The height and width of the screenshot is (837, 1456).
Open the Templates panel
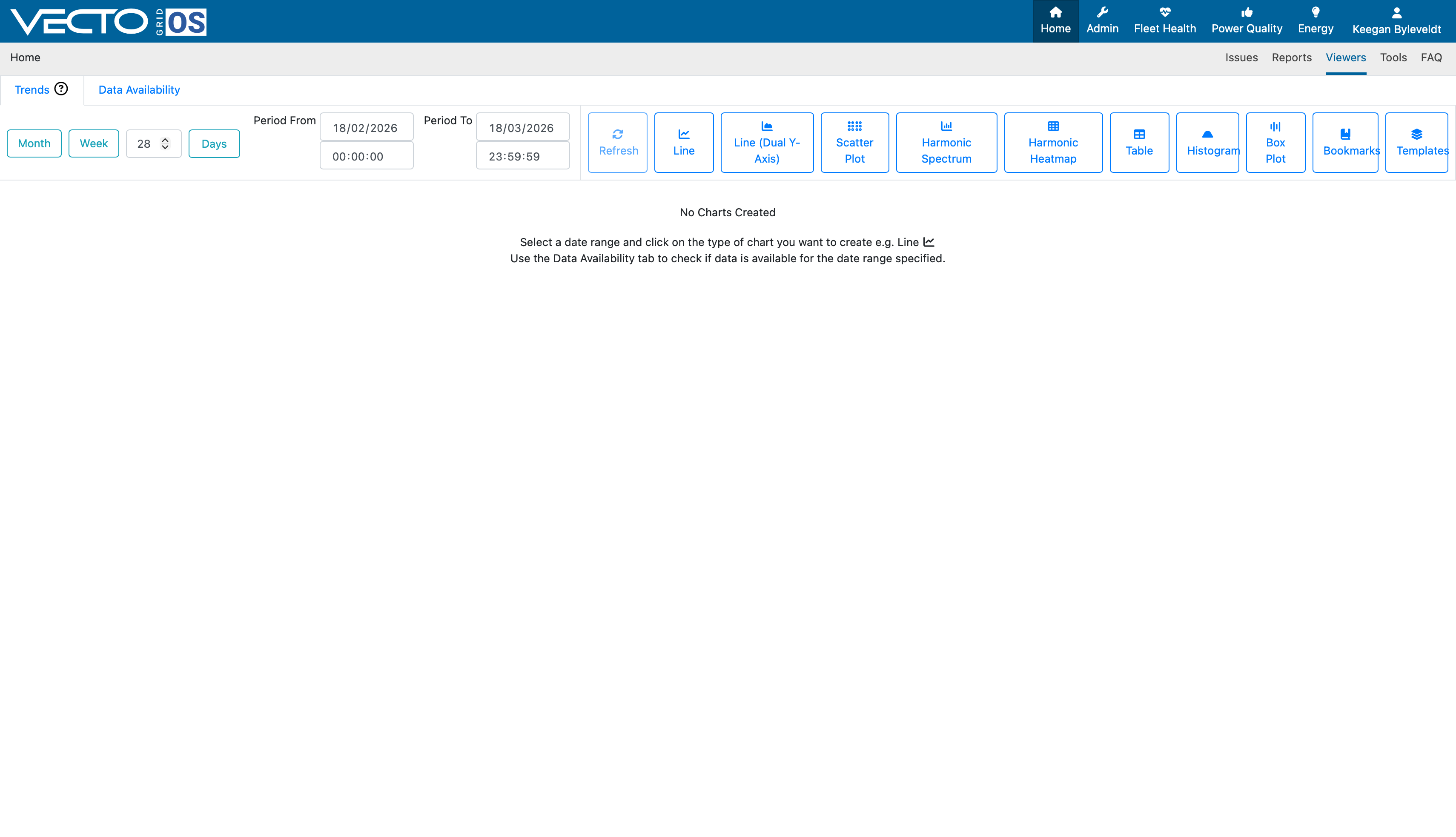coord(1416,143)
